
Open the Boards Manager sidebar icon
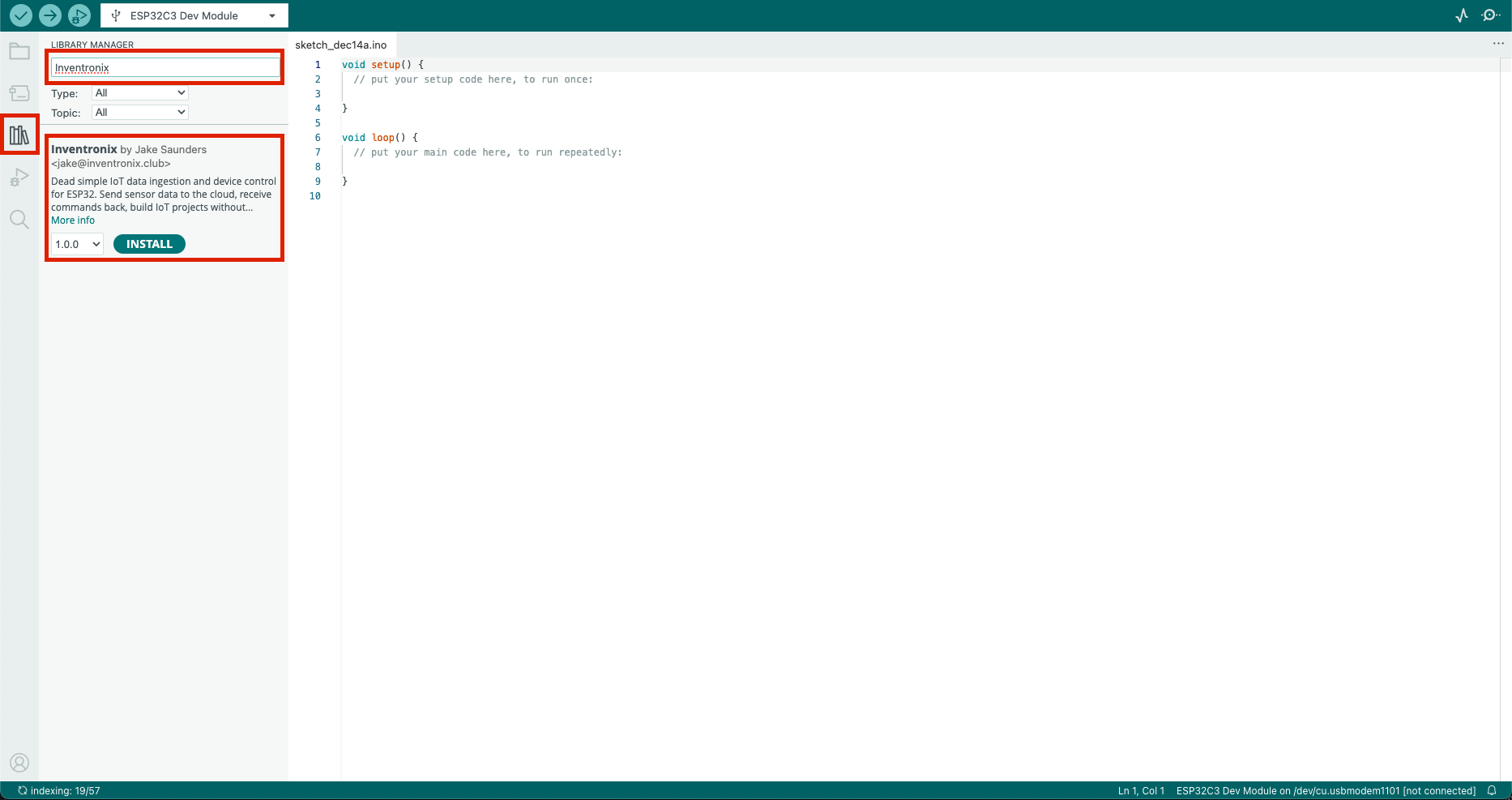tap(19, 92)
